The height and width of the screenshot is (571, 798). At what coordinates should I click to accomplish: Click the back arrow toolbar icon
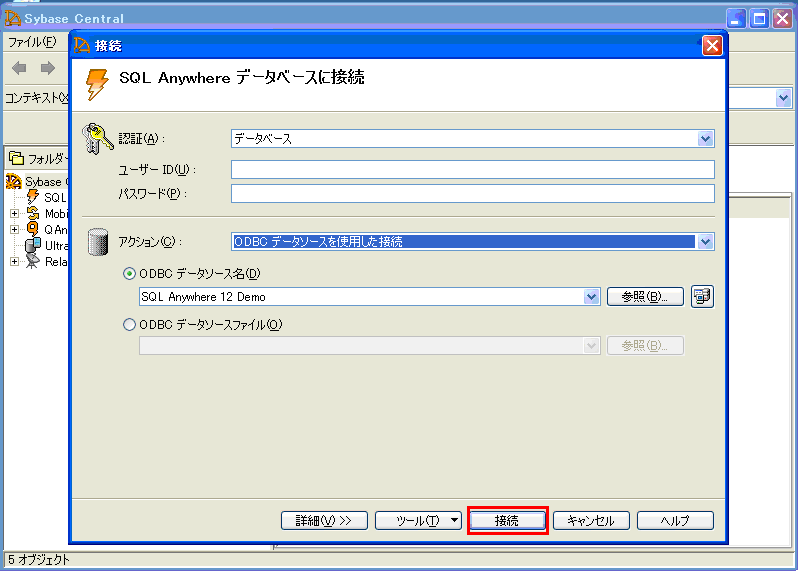click(19, 68)
